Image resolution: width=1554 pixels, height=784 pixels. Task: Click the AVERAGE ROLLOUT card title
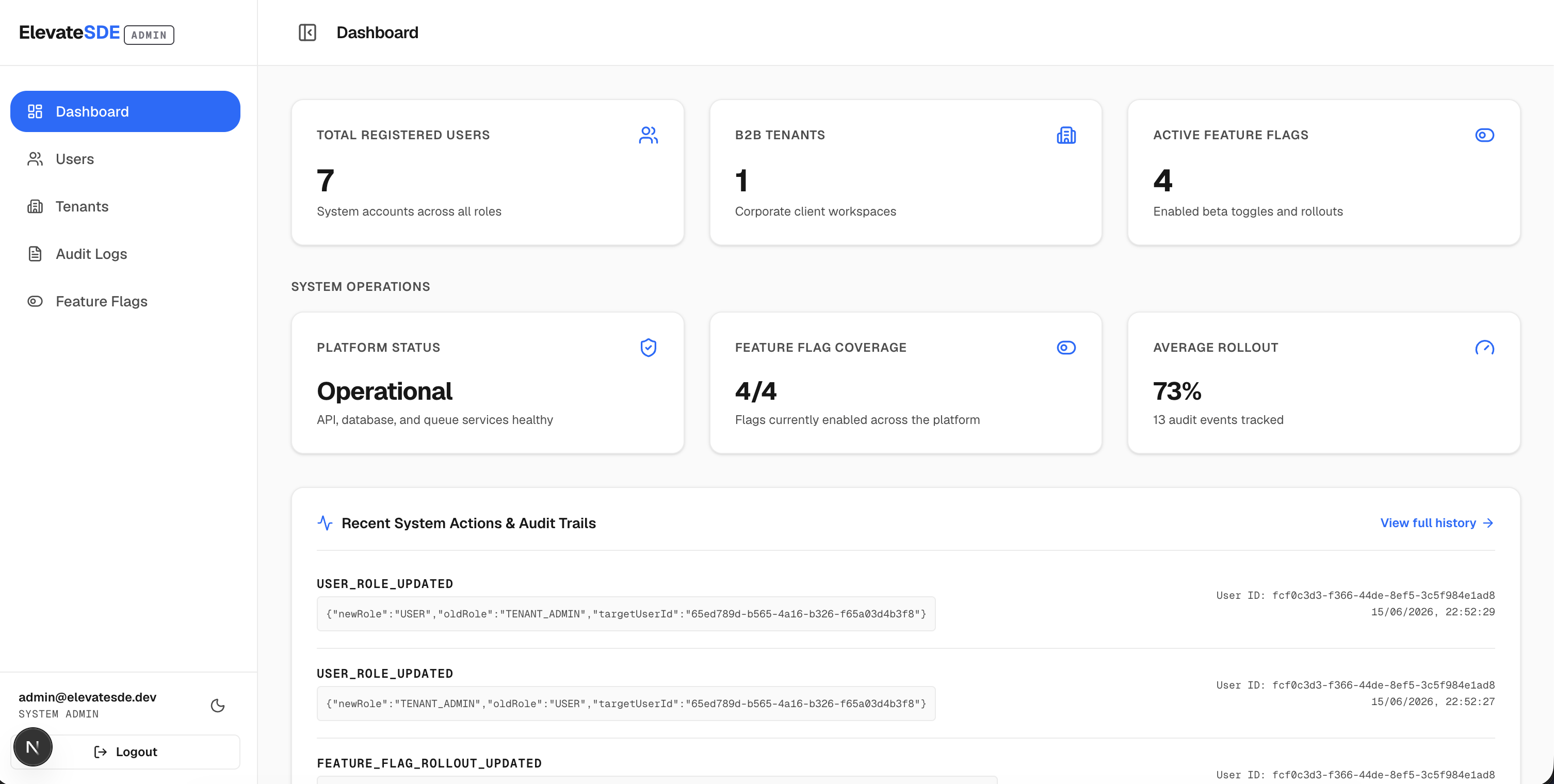(1216, 347)
